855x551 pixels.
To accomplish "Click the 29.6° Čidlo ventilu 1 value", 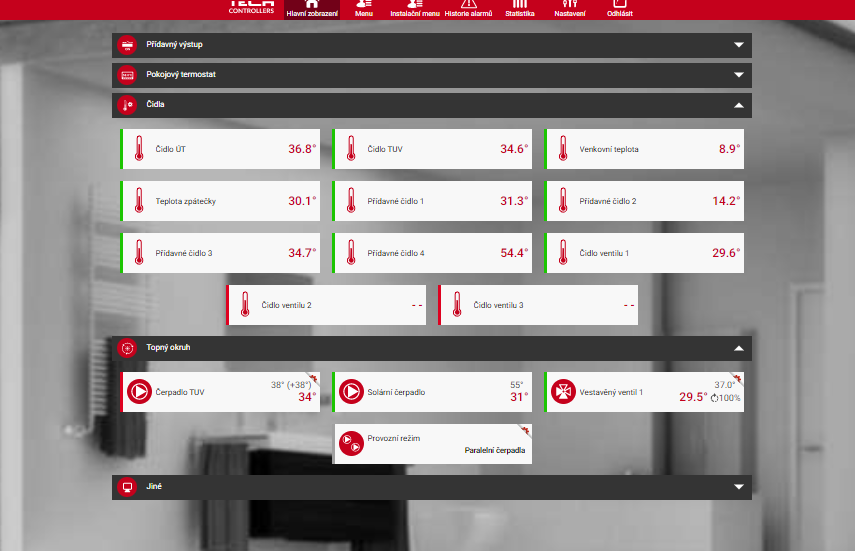I will (726, 253).
